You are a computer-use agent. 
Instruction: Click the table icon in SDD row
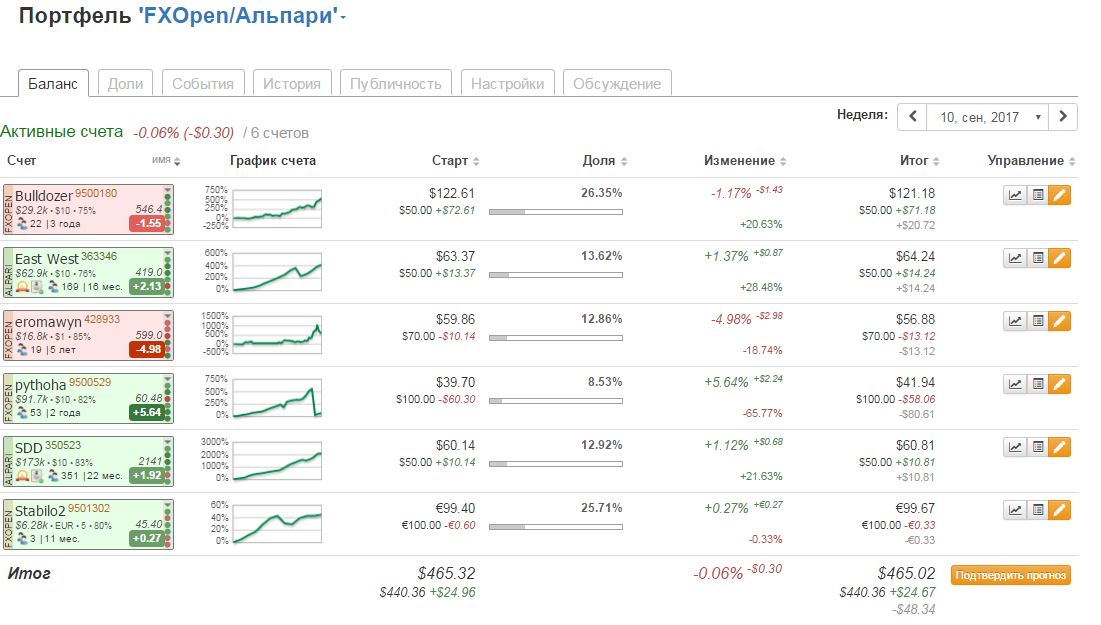point(1038,447)
